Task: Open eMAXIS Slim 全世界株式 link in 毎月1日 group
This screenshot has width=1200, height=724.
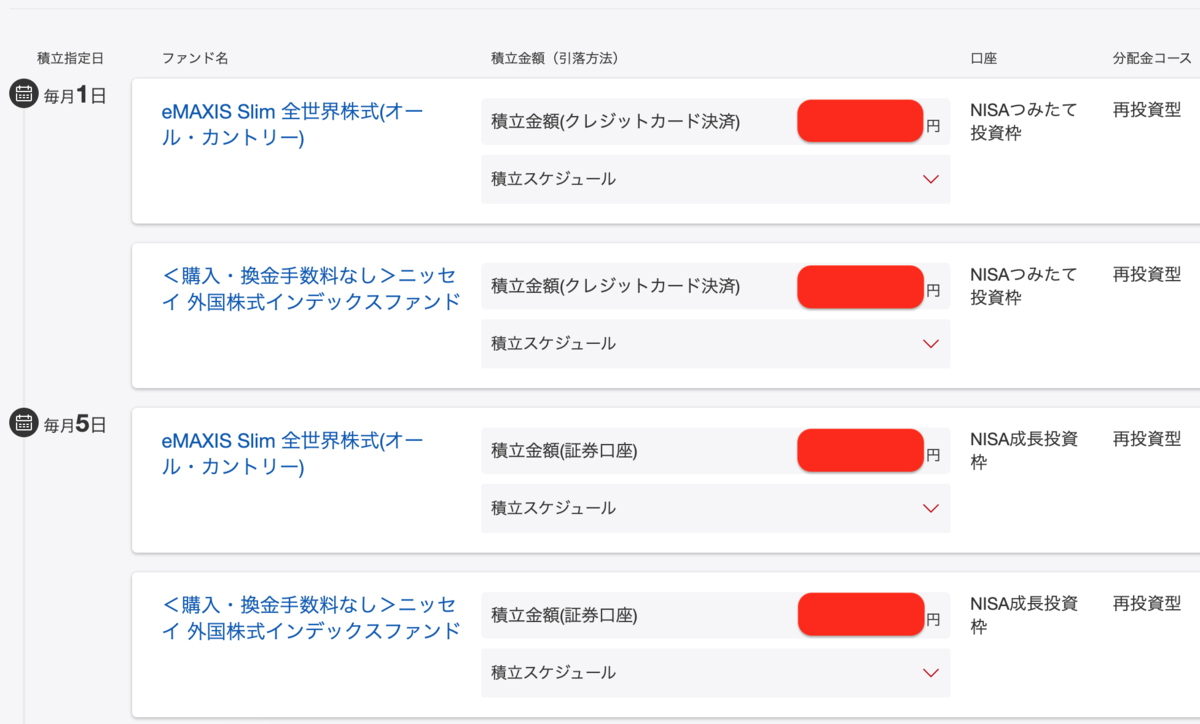Action: 293,124
